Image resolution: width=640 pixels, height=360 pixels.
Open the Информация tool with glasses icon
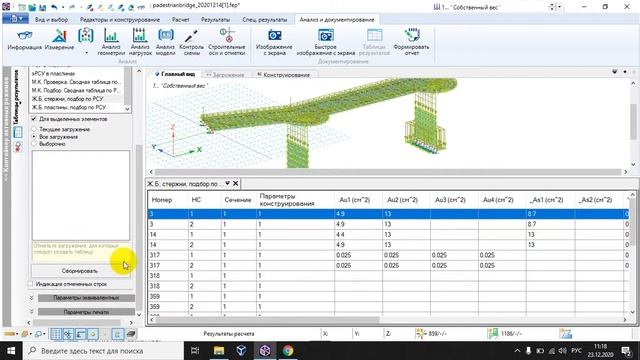[x=24, y=40]
